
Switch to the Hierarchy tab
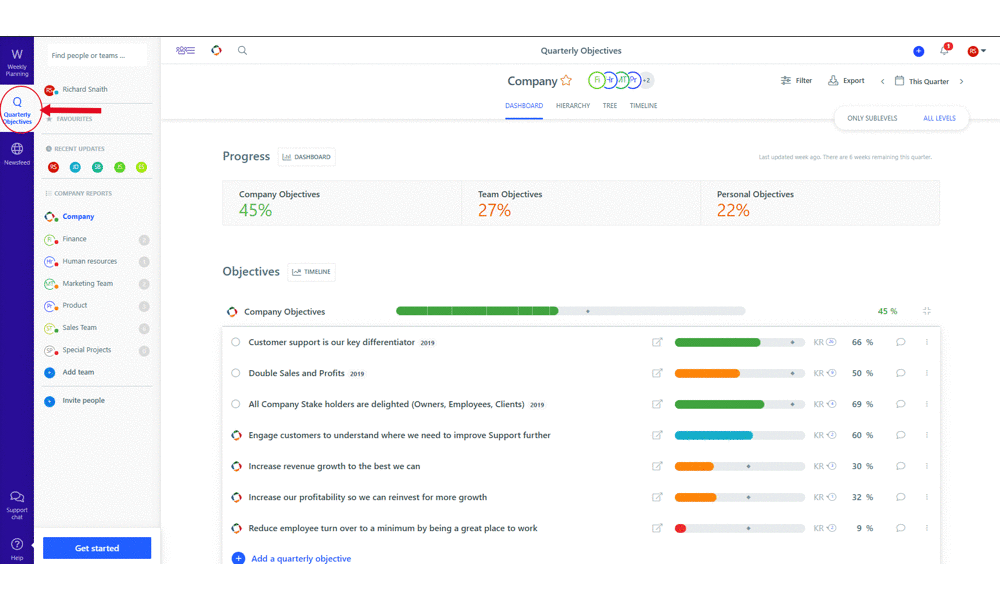(x=573, y=106)
